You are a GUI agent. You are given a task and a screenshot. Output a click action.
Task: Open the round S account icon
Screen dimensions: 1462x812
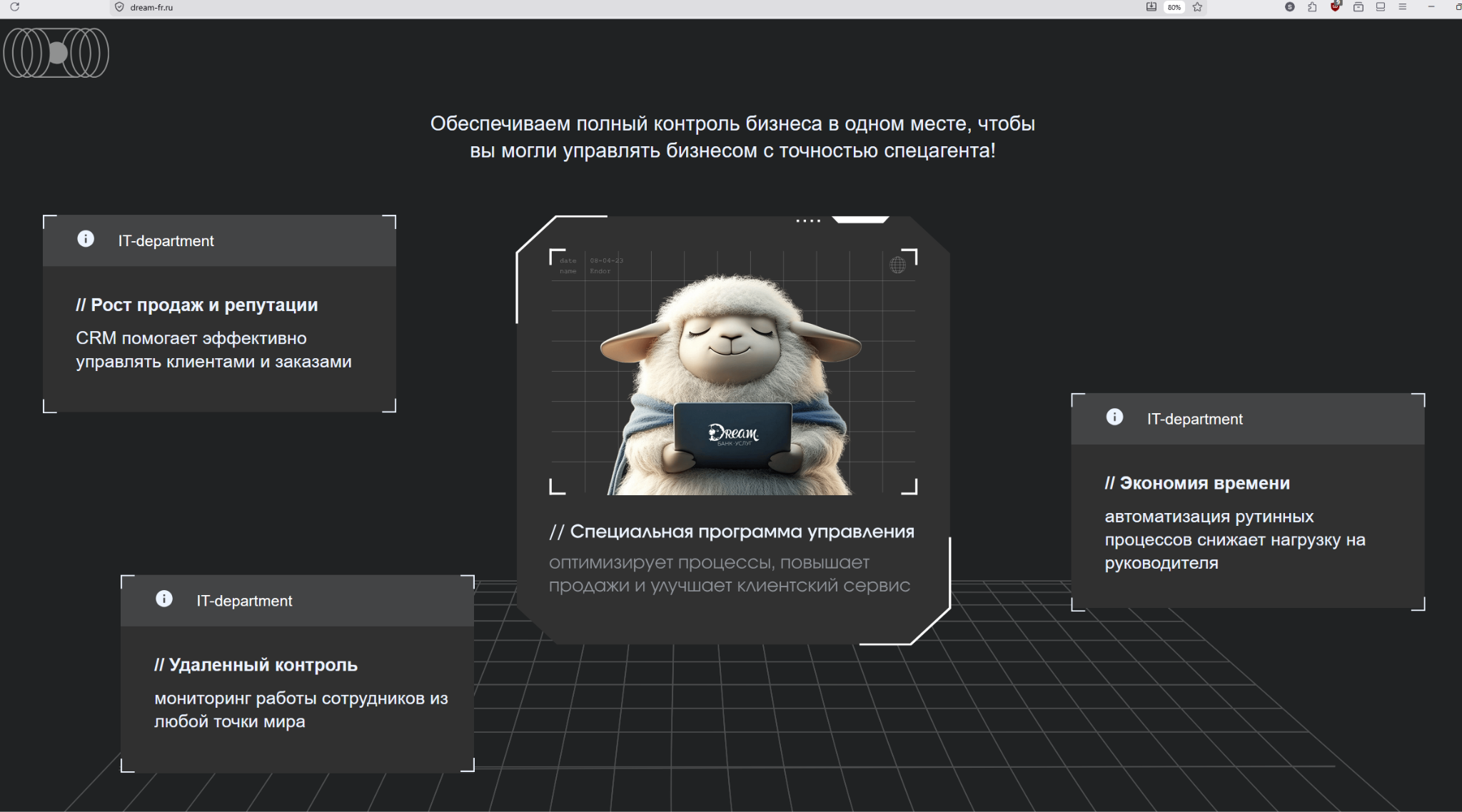1289,6
